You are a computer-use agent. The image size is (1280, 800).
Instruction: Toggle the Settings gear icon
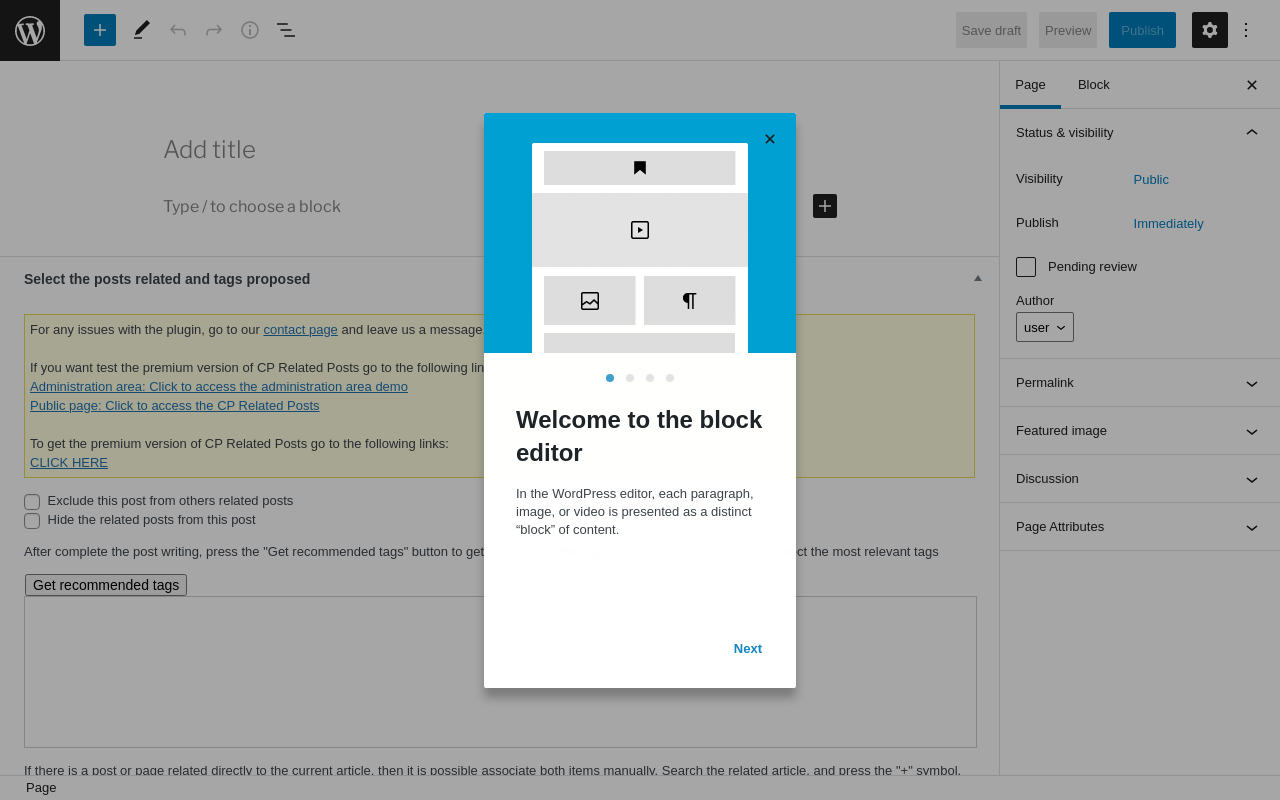(x=1210, y=30)
